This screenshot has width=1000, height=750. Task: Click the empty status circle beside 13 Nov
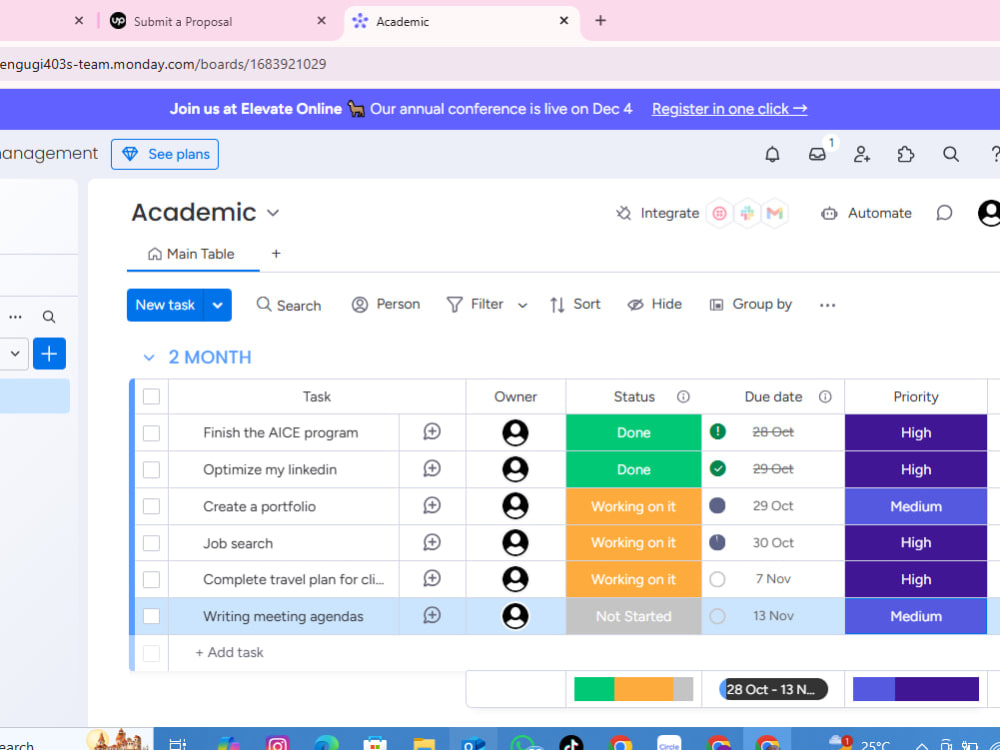[x=717, y=616]
